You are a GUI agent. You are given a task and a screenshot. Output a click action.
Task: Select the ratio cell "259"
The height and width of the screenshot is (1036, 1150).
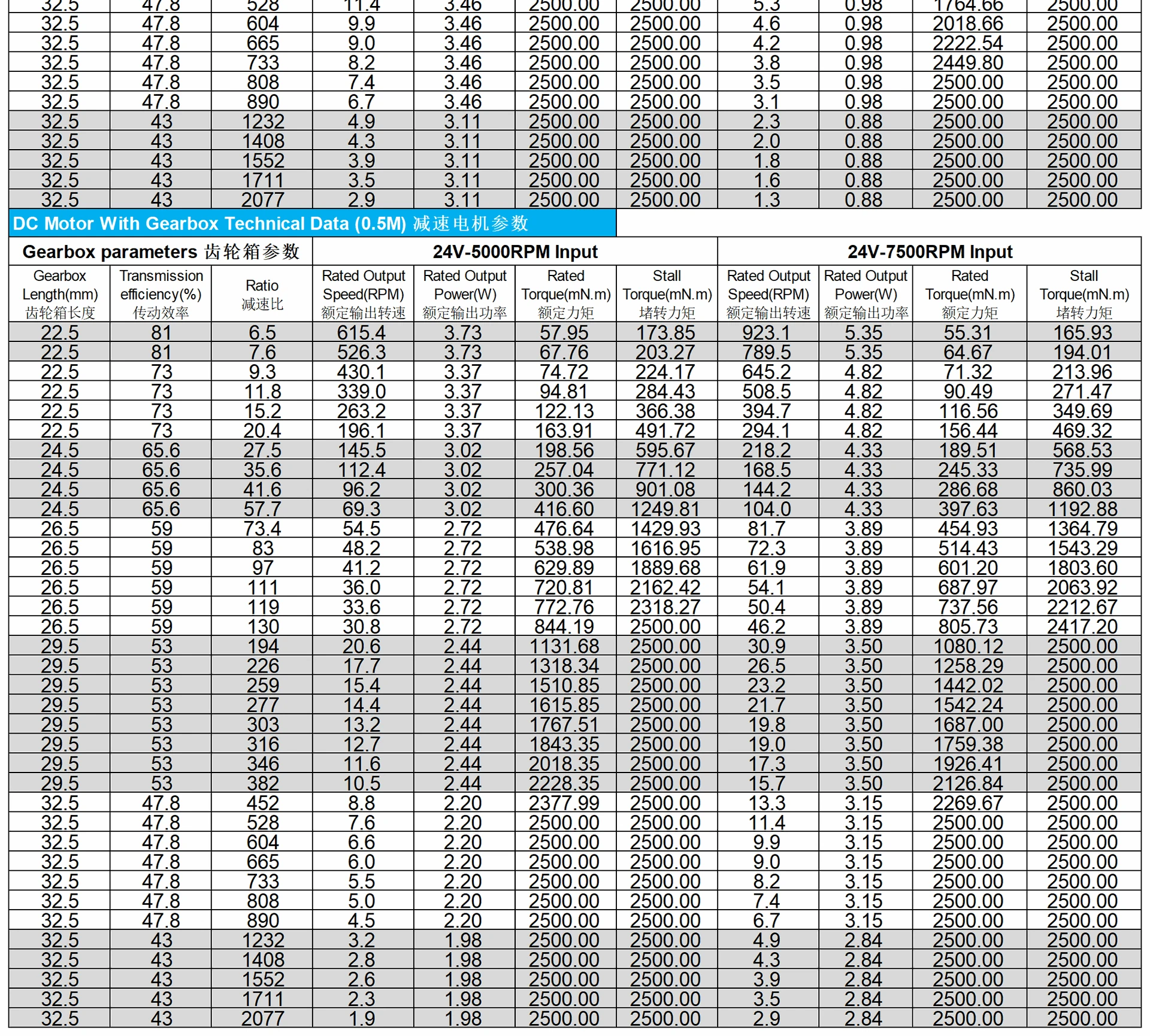pos(263,686)
